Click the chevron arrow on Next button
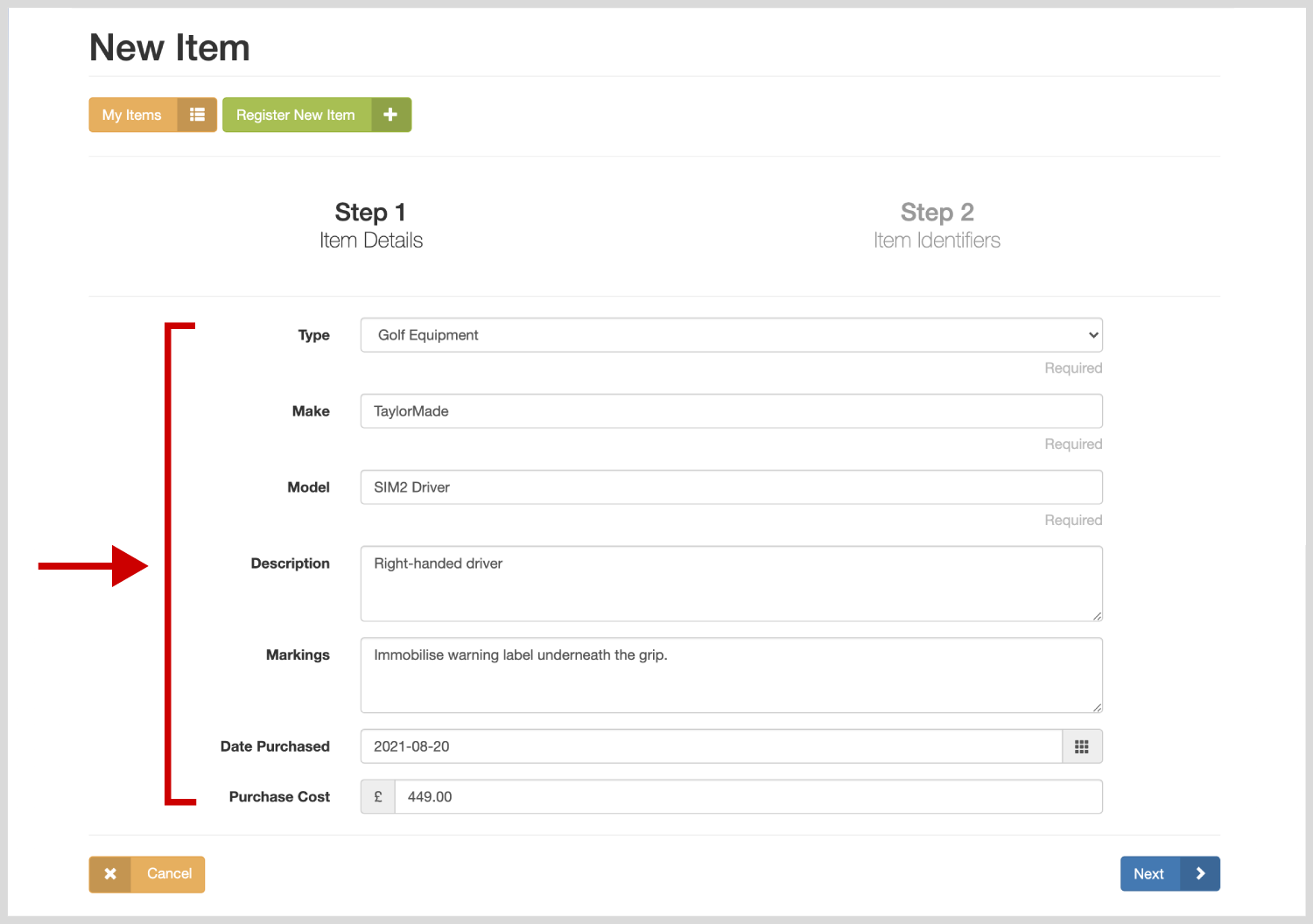 1200,873
